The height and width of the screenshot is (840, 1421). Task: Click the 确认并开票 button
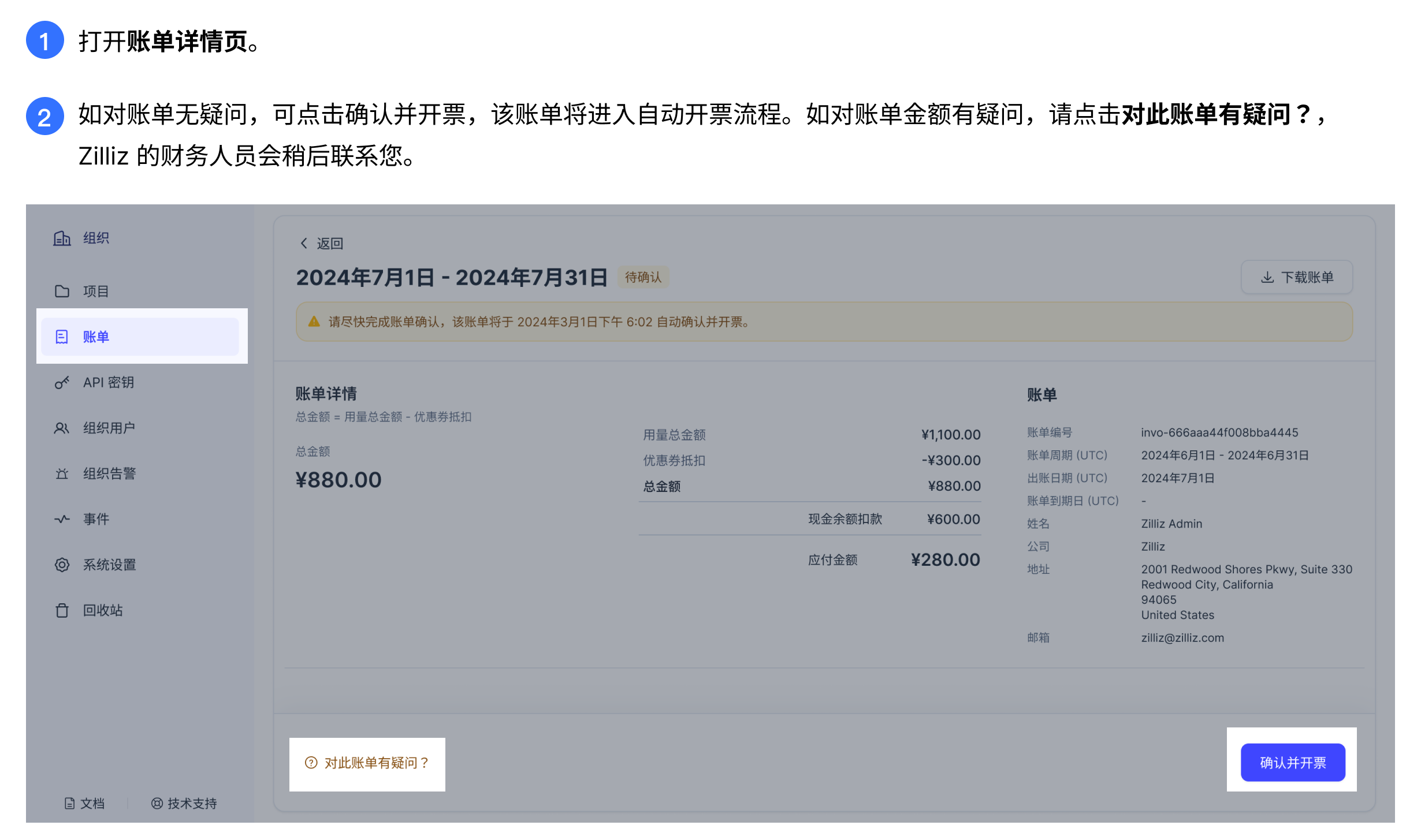[x=1292, y=762]
